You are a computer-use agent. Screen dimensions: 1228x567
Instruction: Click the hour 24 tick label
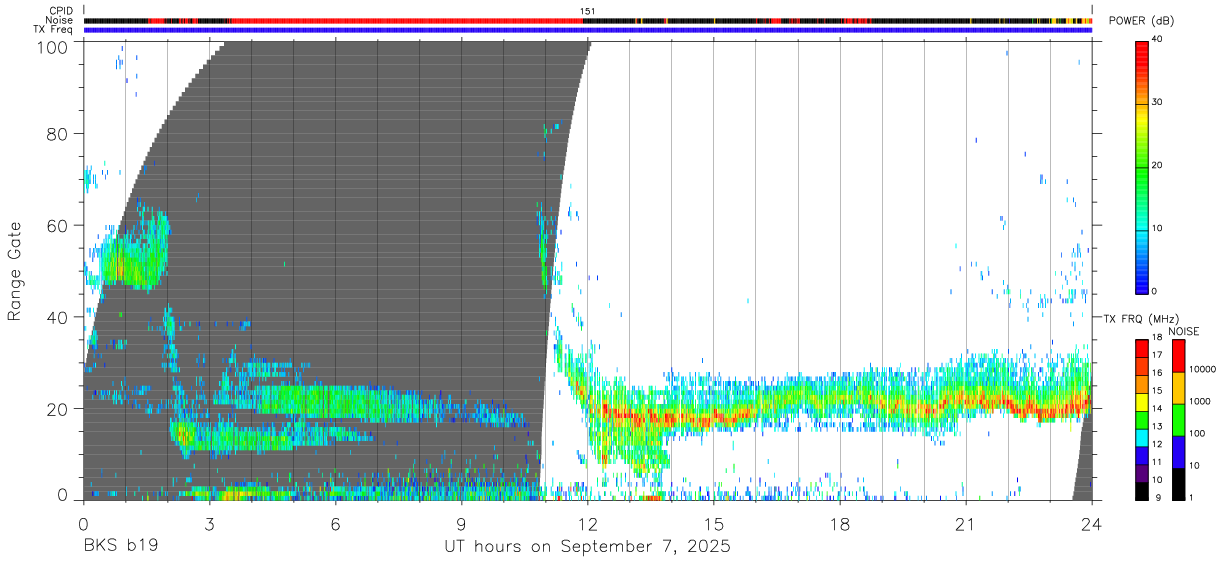pos(1092,523)
